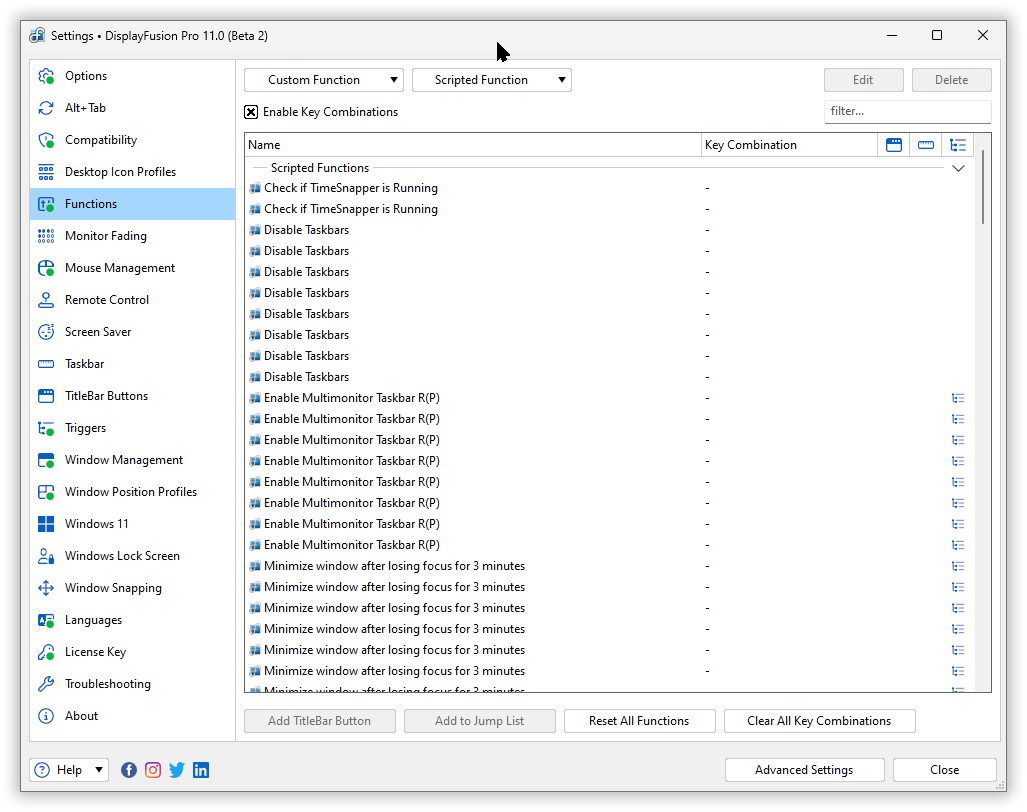Click the Reset All Functions button
1027x812 pixels.
pos(639,721)
